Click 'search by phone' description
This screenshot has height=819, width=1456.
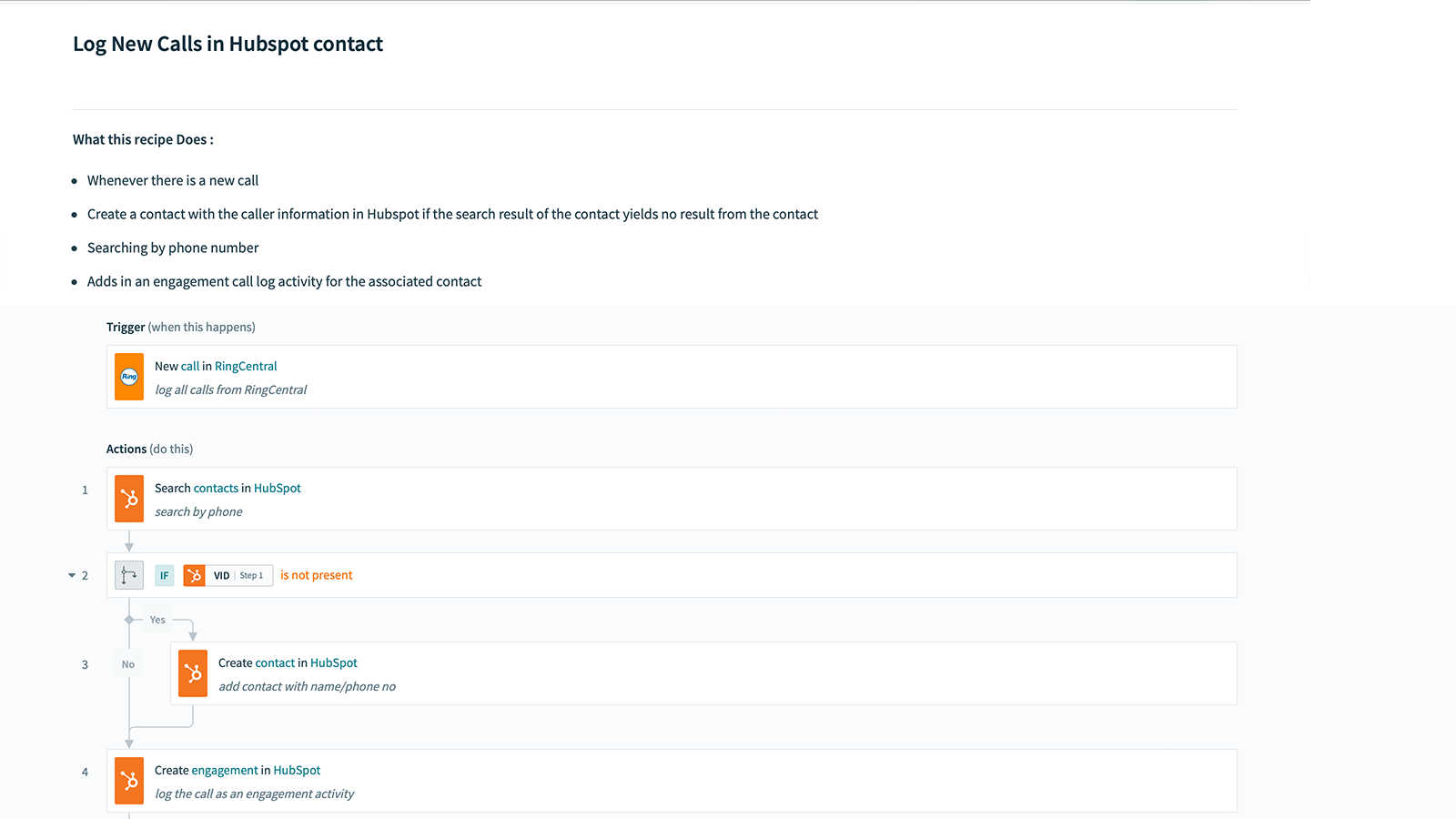tap(198, 511)
